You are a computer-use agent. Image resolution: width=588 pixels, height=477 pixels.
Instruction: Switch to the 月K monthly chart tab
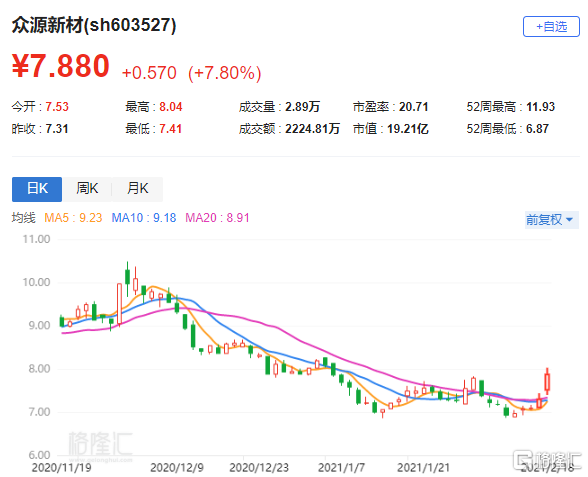(138, 189)
